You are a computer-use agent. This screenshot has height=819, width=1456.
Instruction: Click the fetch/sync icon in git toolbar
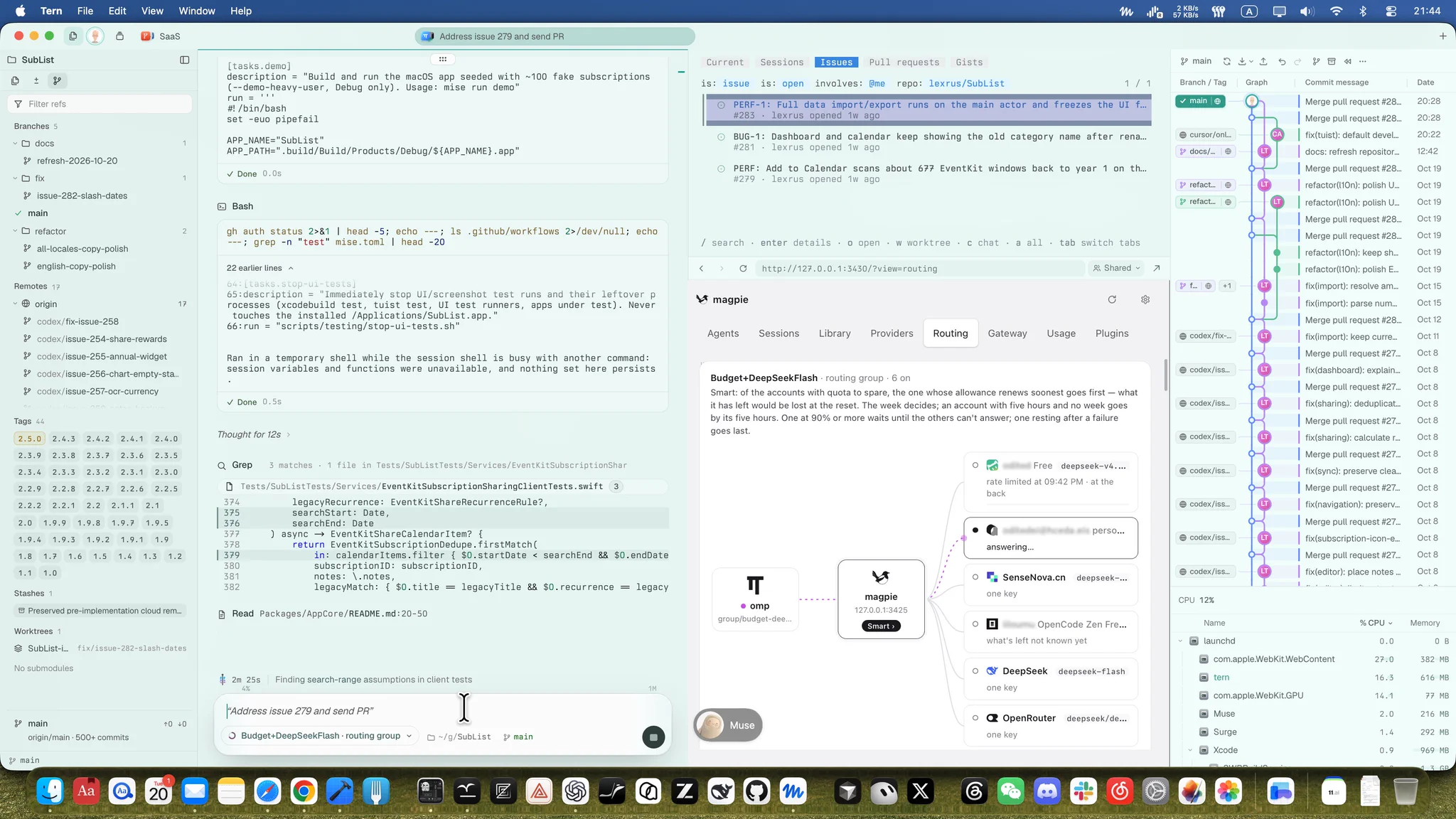pos(1226,61)
